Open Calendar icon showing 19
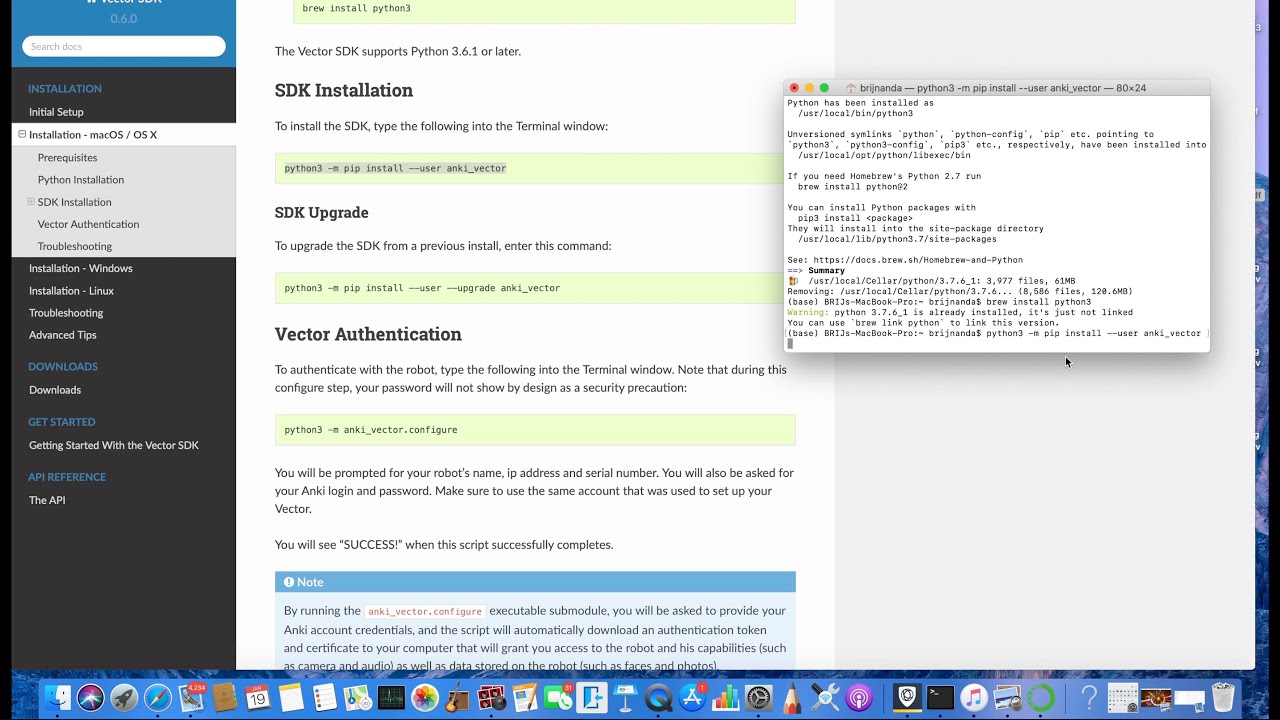This screenshot has width=1280, height=720. point(258,697)
